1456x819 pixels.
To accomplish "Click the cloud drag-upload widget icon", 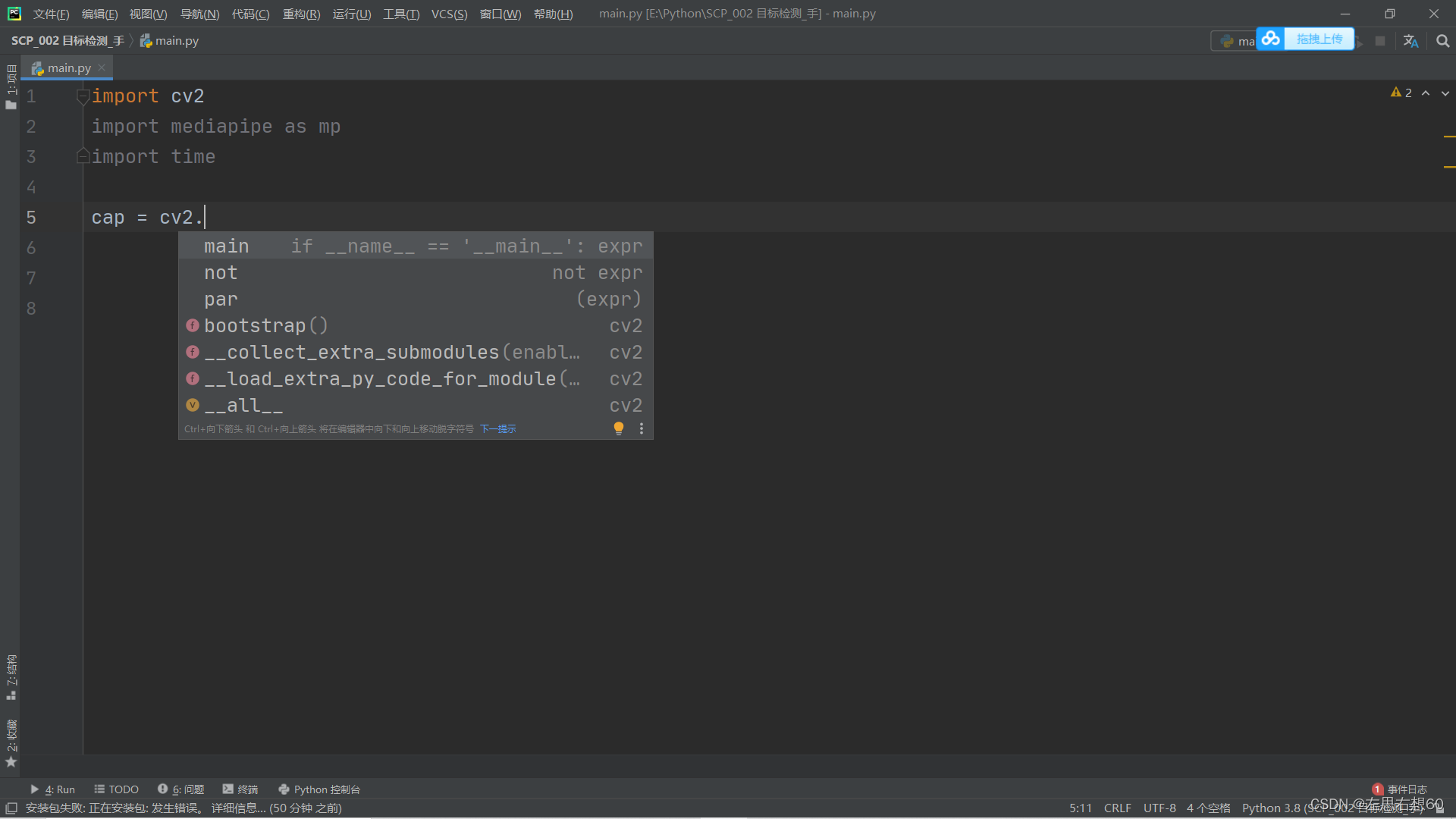I will tap(1271, 39).
